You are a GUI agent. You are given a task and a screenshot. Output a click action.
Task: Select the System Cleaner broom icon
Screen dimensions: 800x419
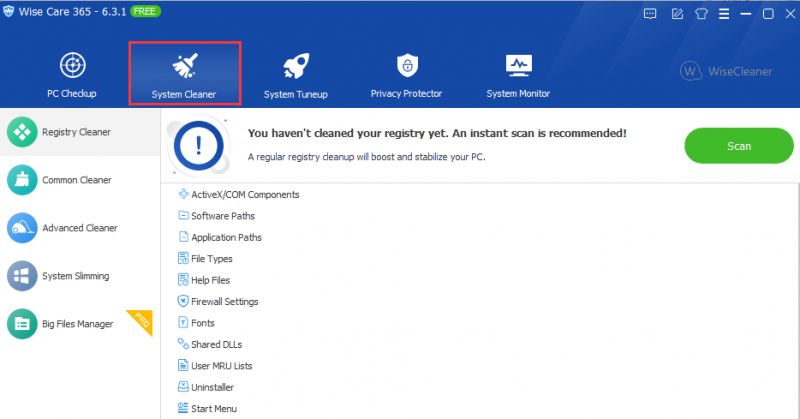coord(185,66)
